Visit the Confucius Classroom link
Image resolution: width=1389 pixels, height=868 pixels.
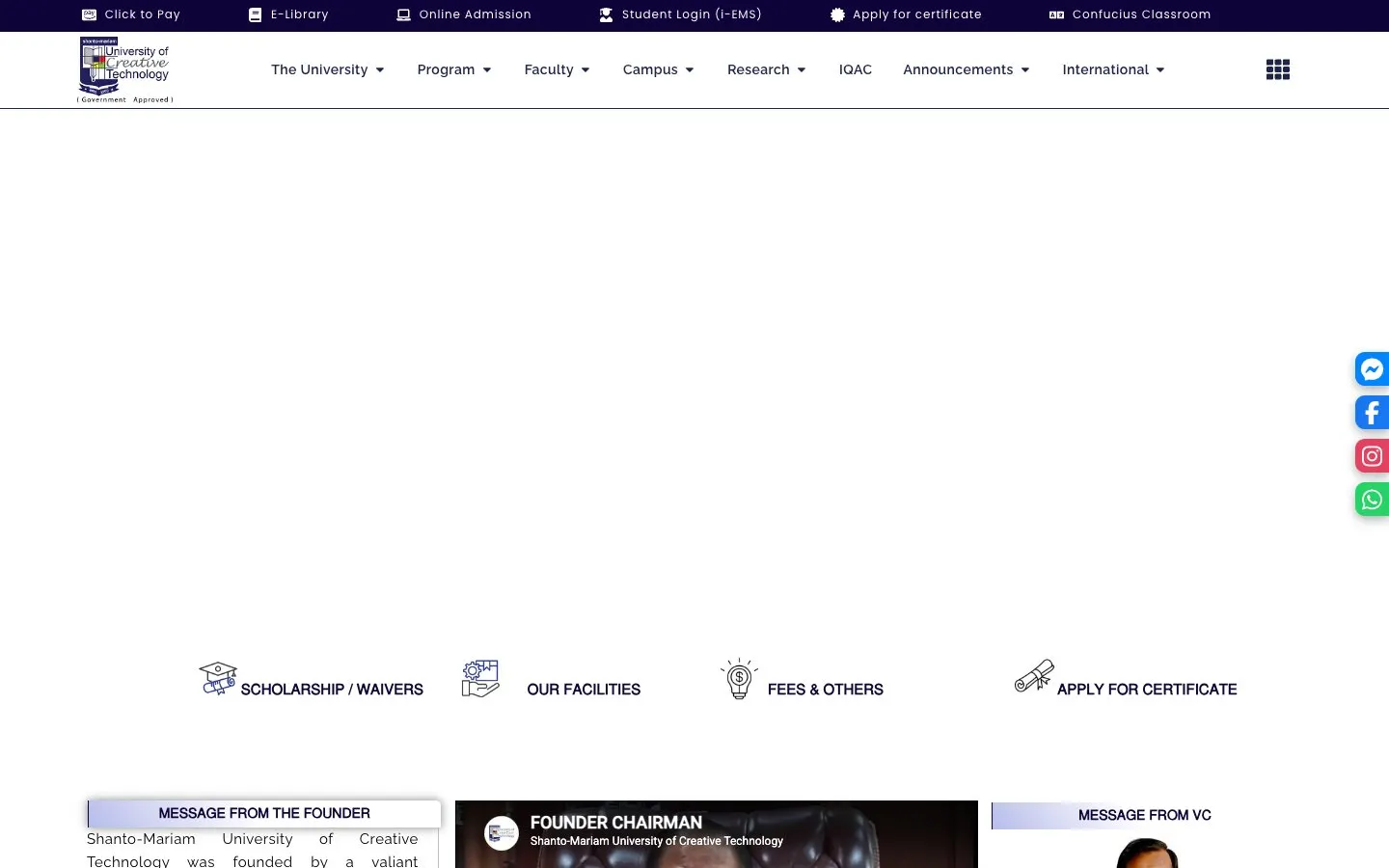point(1142,14)
